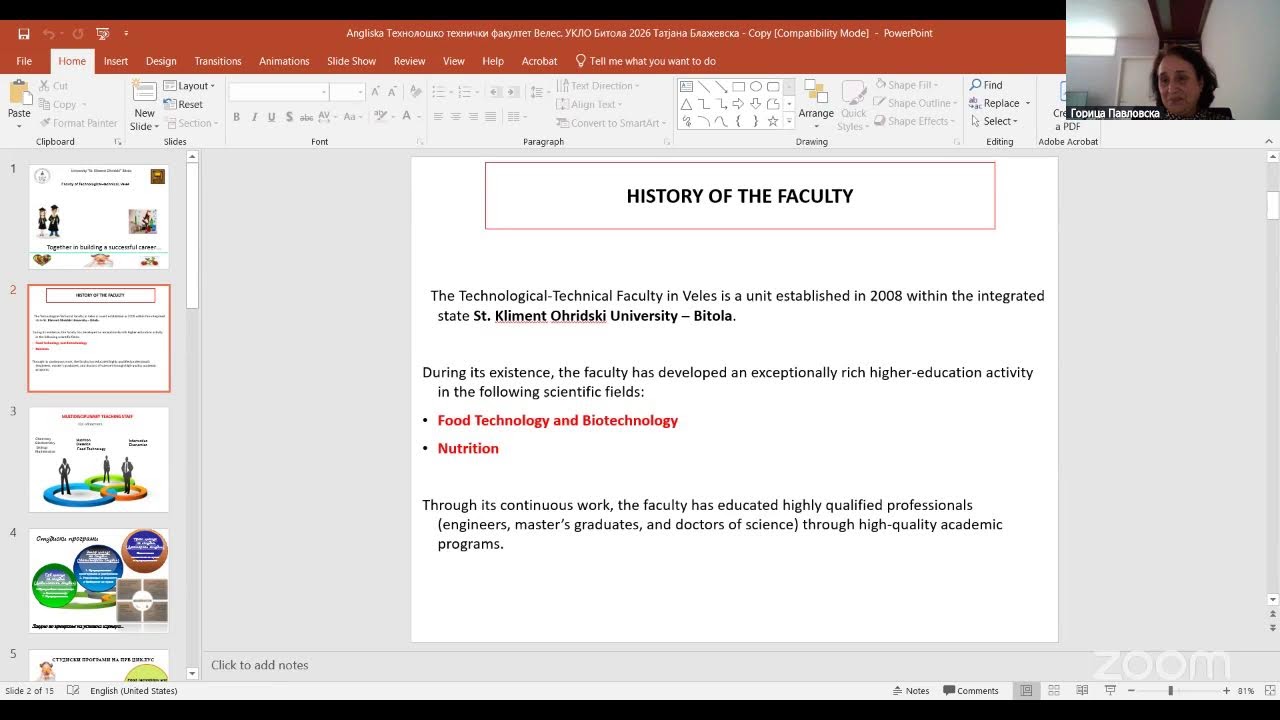
Task: Click the HISTORY OF THE FACULTY title
Action: (740, 196)
